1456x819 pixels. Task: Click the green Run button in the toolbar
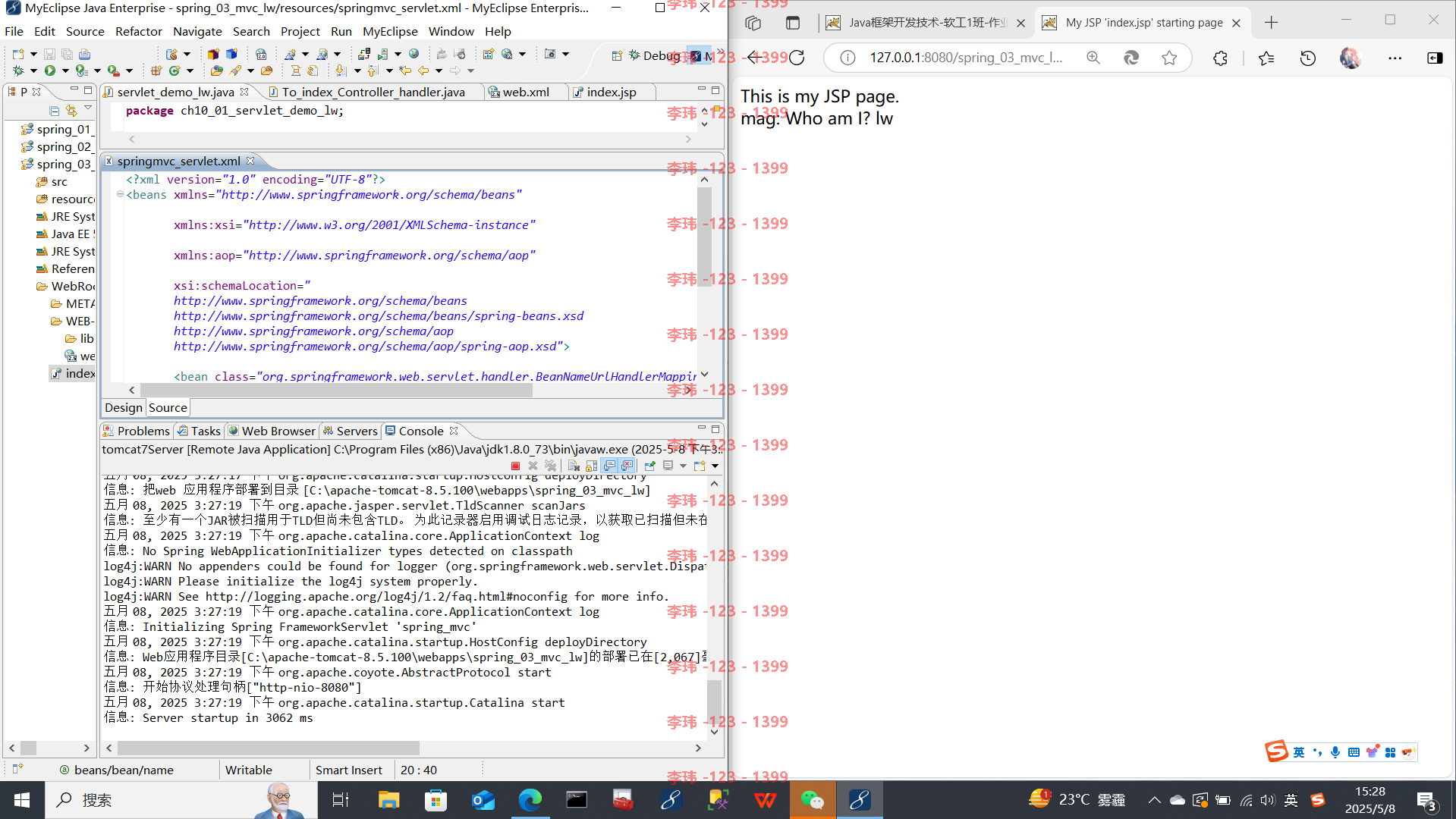(50, 71)
